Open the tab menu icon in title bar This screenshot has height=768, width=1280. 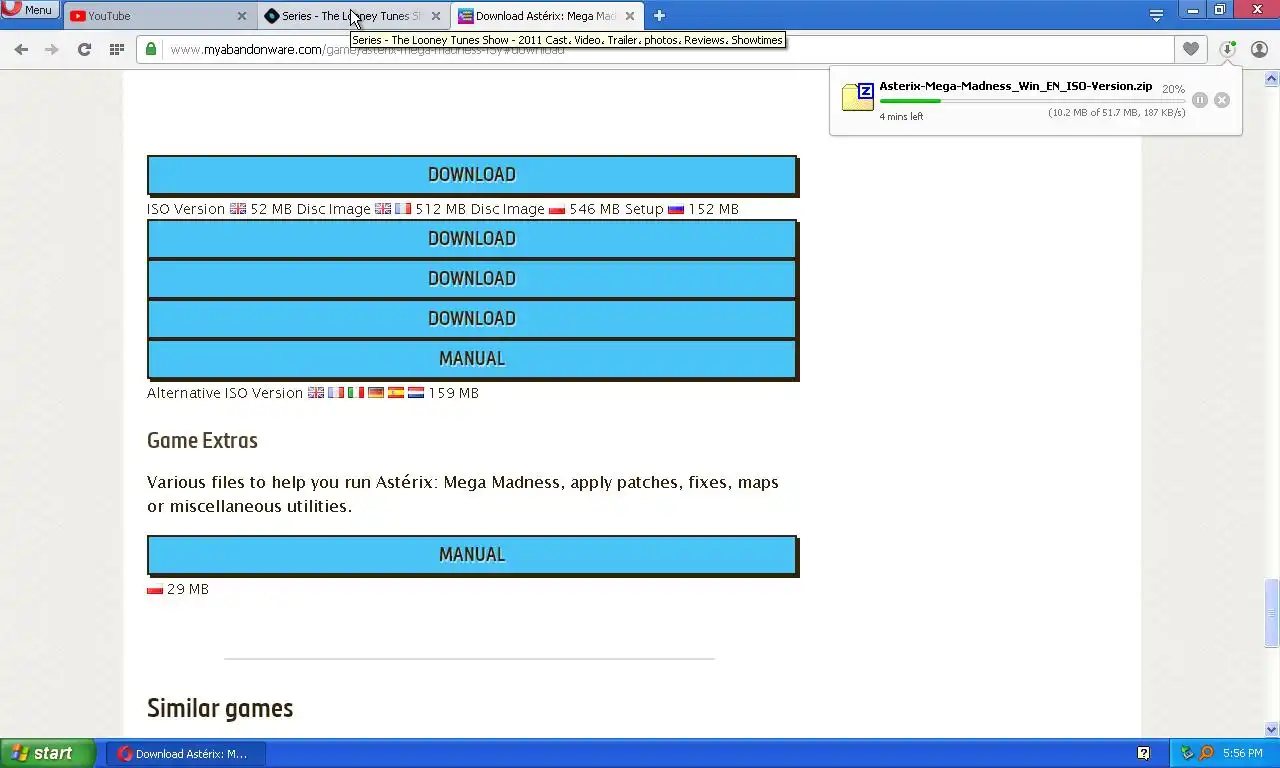coord(1156,15)
